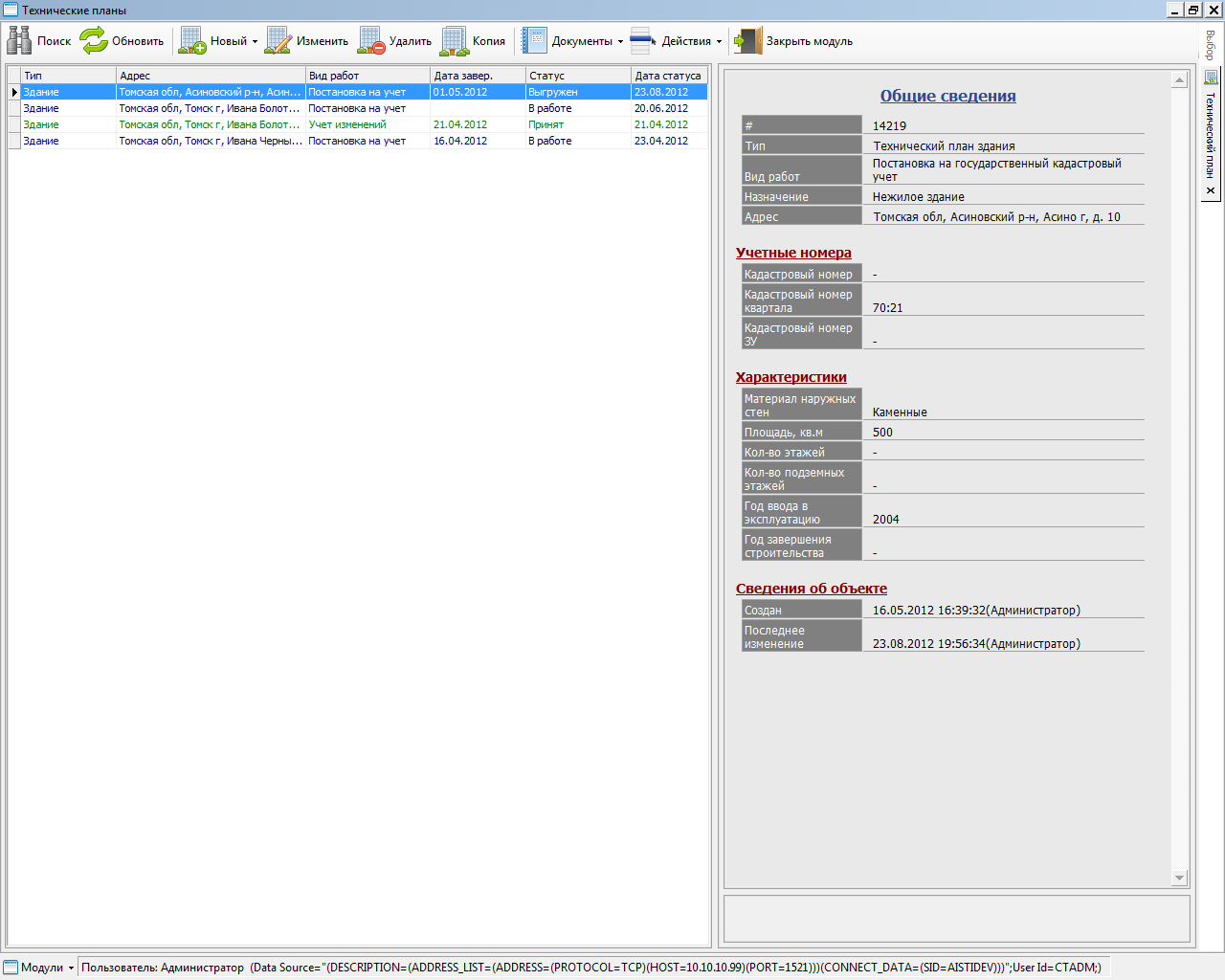Expand the Действия dropdown menu
Screen dimensions: 1225x980
(x=719, y=42)
